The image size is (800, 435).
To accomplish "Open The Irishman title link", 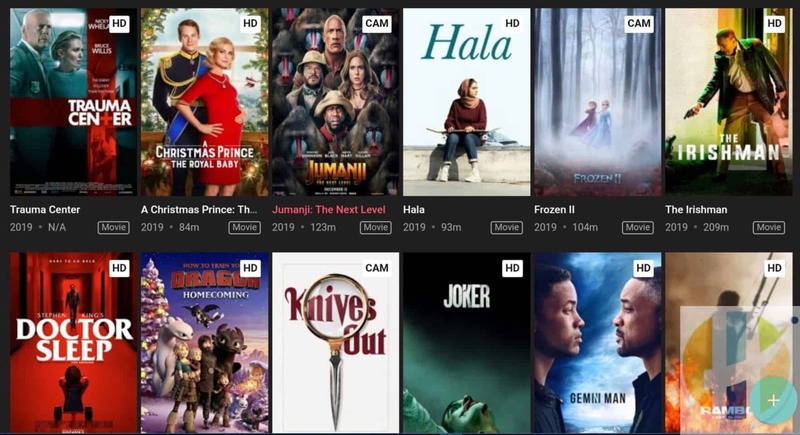I will coord(696,210).
